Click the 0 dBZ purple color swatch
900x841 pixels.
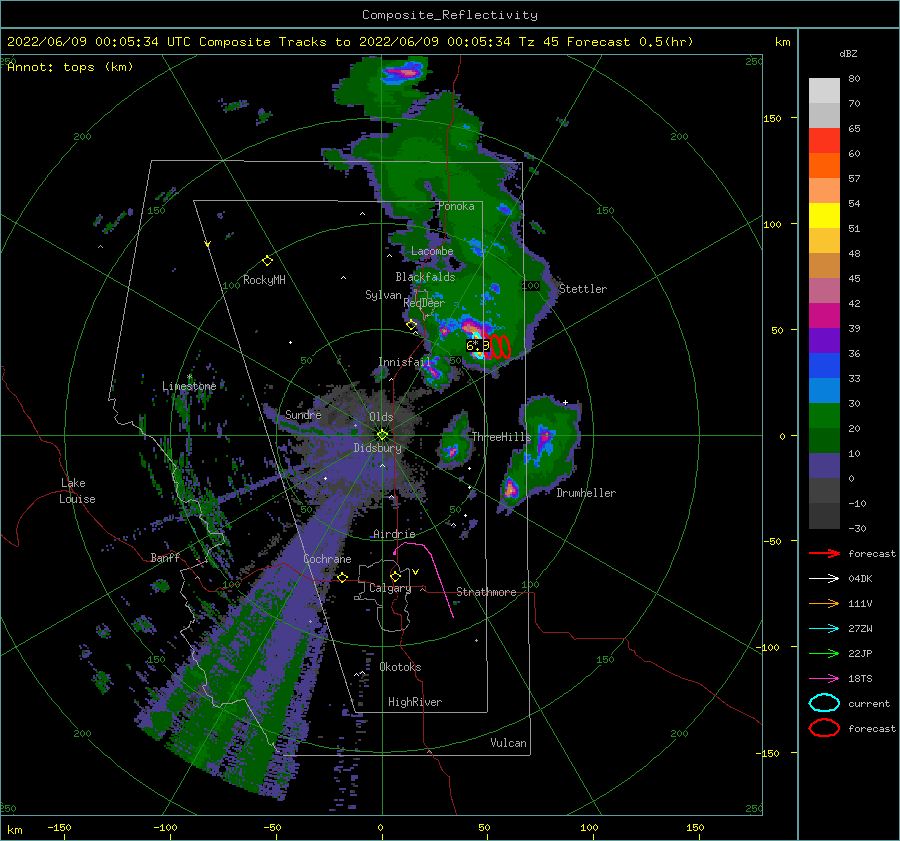(824, 466)
